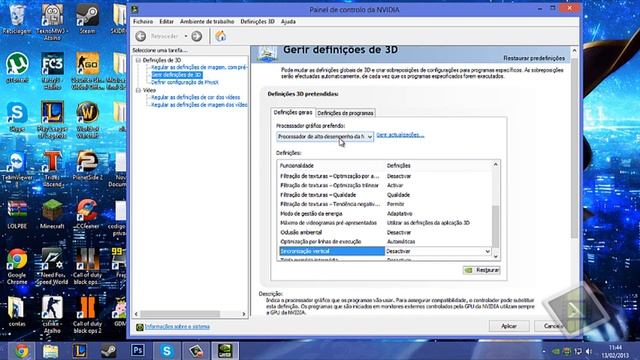Launch uTorrent from the desktop
Image resolution: width=640 pixels, height=360 pixels.
17,67
